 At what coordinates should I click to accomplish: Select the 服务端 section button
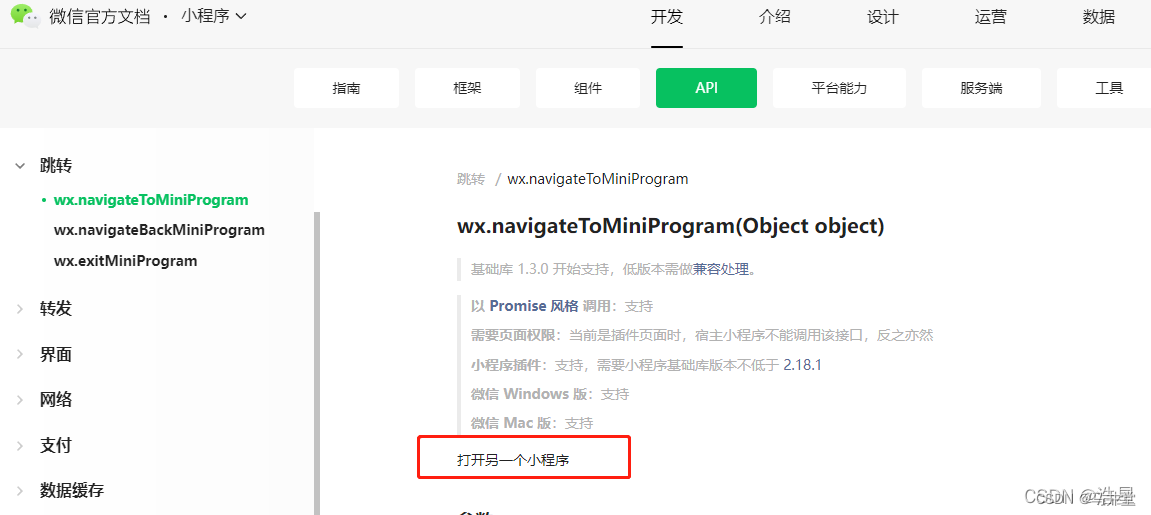click(x=981, y=88)
